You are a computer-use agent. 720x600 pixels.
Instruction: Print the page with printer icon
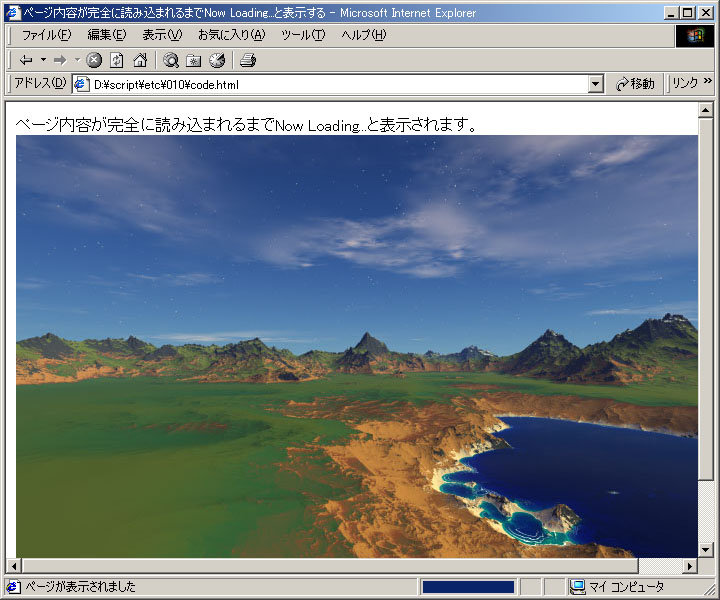point(248,60)
